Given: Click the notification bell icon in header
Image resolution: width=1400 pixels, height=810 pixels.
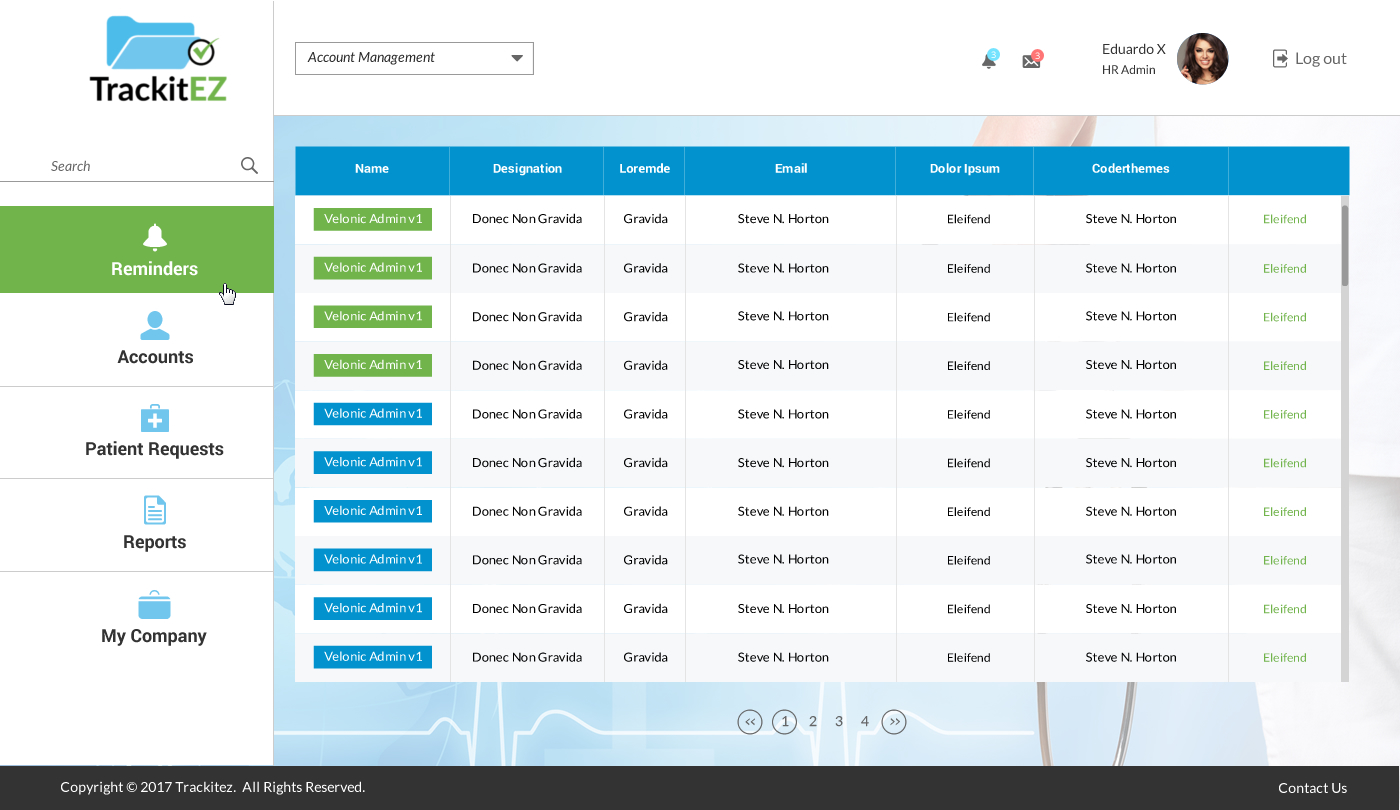Looking at the screenshot, I should coord(988,60).
